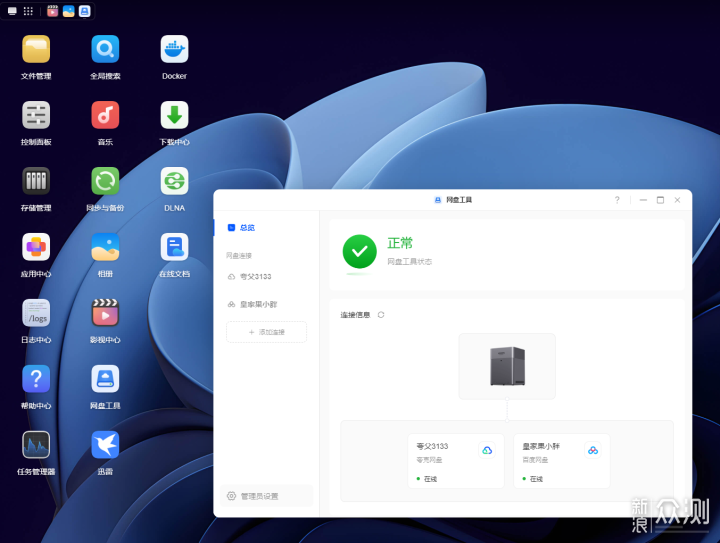Click the 网盘工具 window title text

tap(459, 200)
